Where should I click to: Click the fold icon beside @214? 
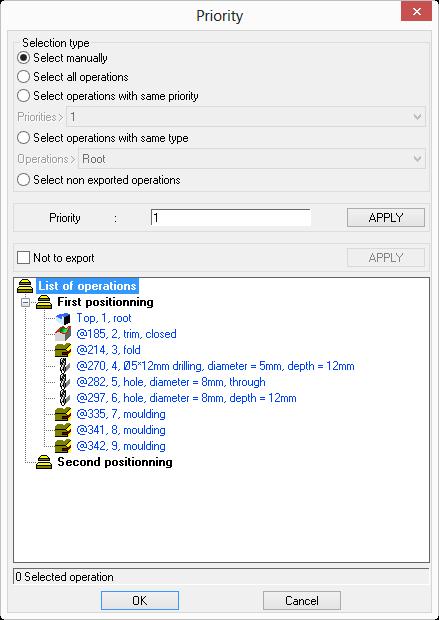[x=63, y=350]
